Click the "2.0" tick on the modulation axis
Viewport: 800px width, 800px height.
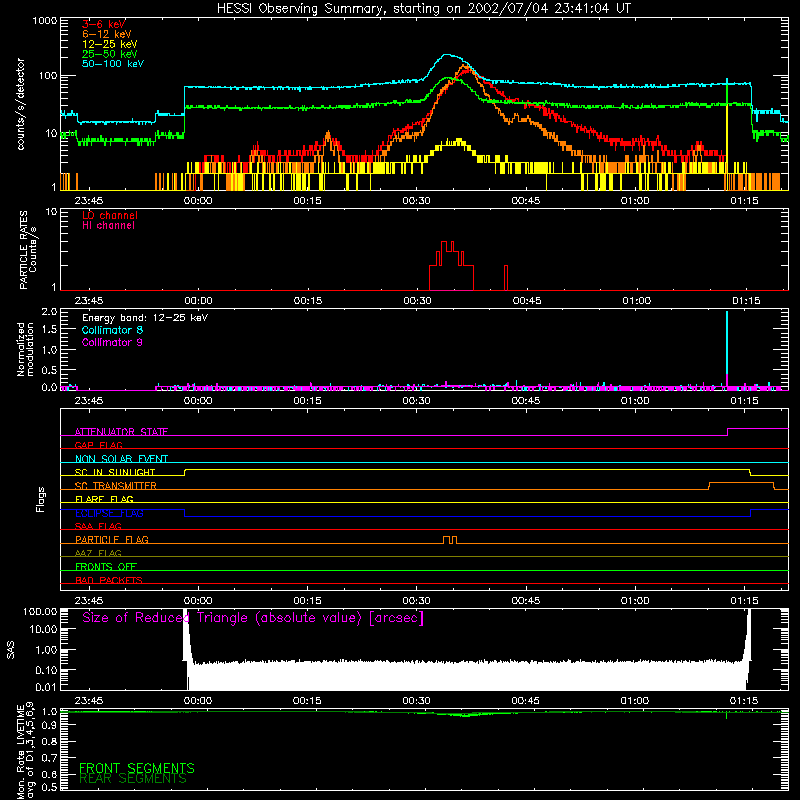coord(49,311)
